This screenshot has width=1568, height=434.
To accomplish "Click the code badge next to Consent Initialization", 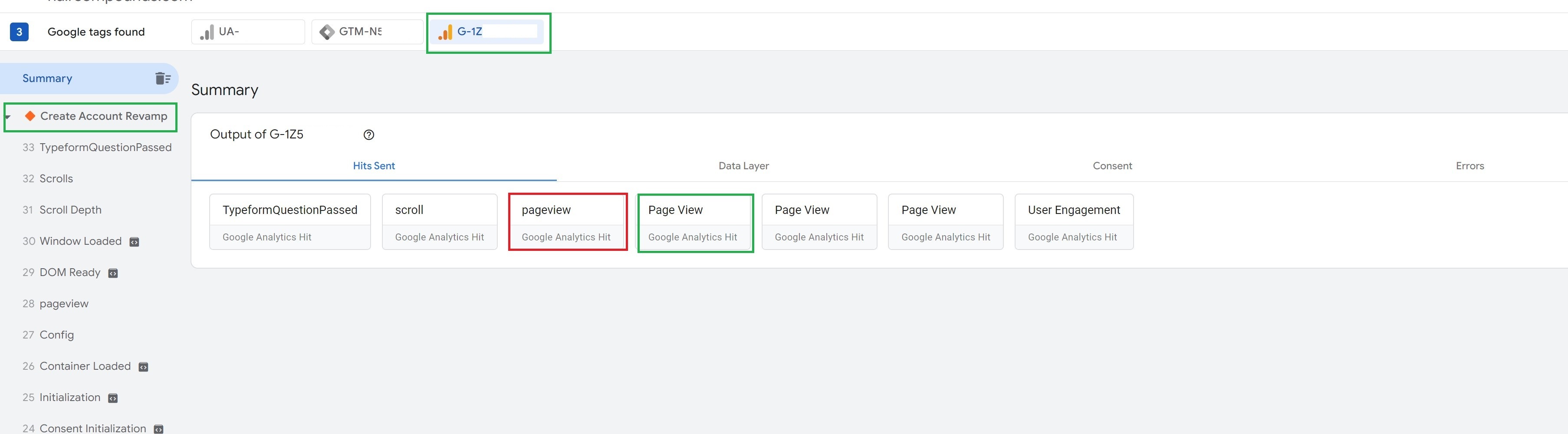I will [159, 429].
